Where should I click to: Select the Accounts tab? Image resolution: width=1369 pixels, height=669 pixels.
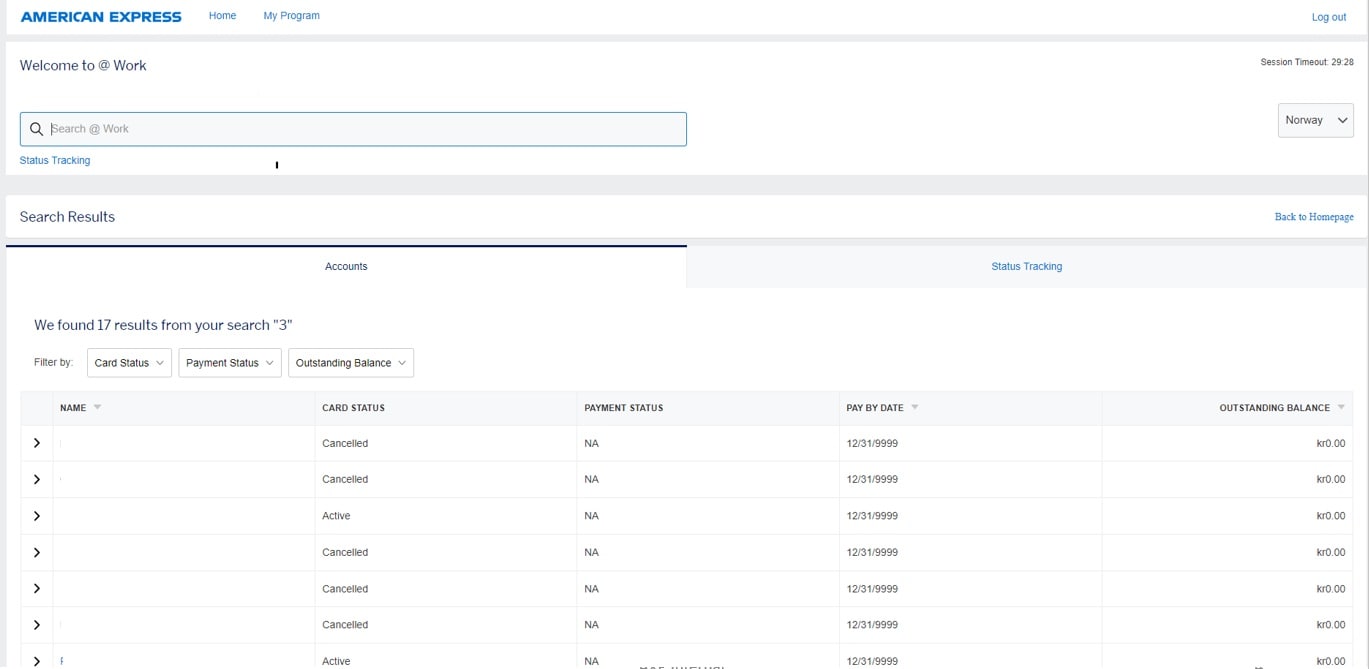tap(346, 267)
